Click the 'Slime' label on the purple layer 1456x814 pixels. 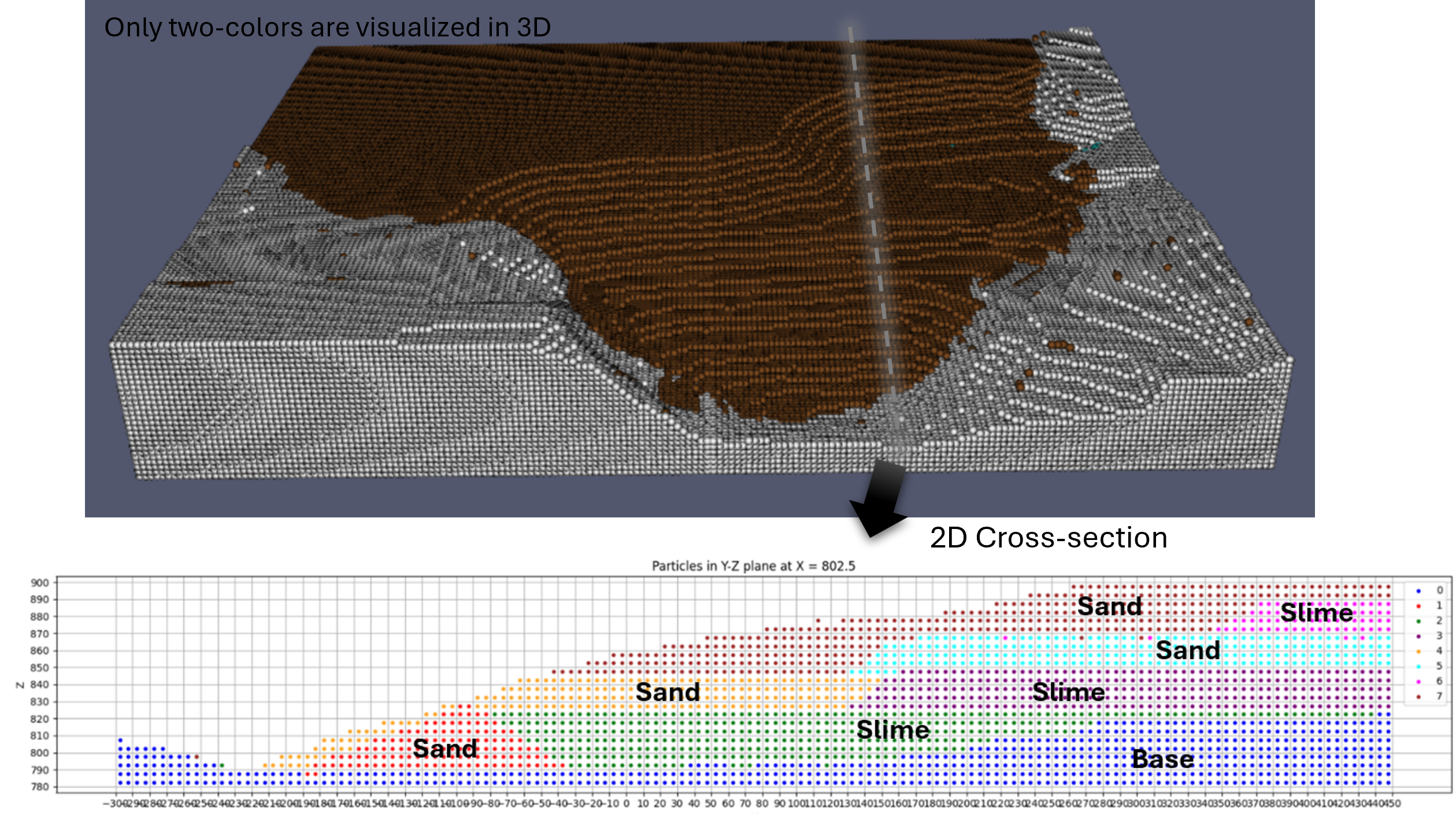1069,692
